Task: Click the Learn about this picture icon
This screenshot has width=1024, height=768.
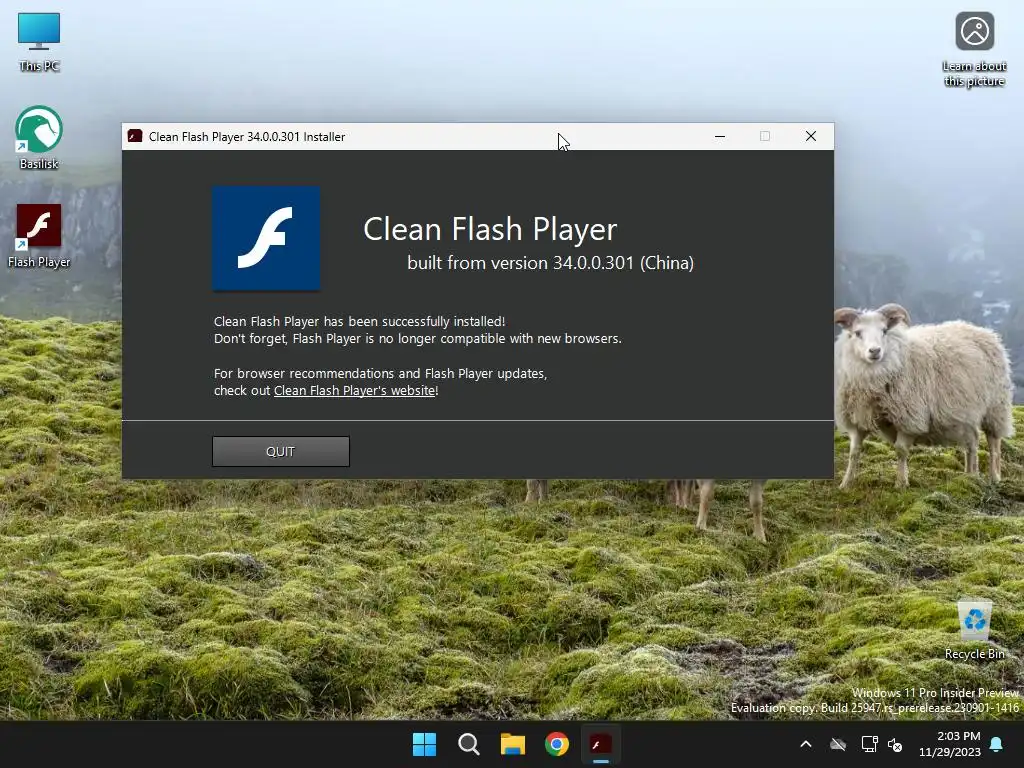Action: (x=974, y=50)
